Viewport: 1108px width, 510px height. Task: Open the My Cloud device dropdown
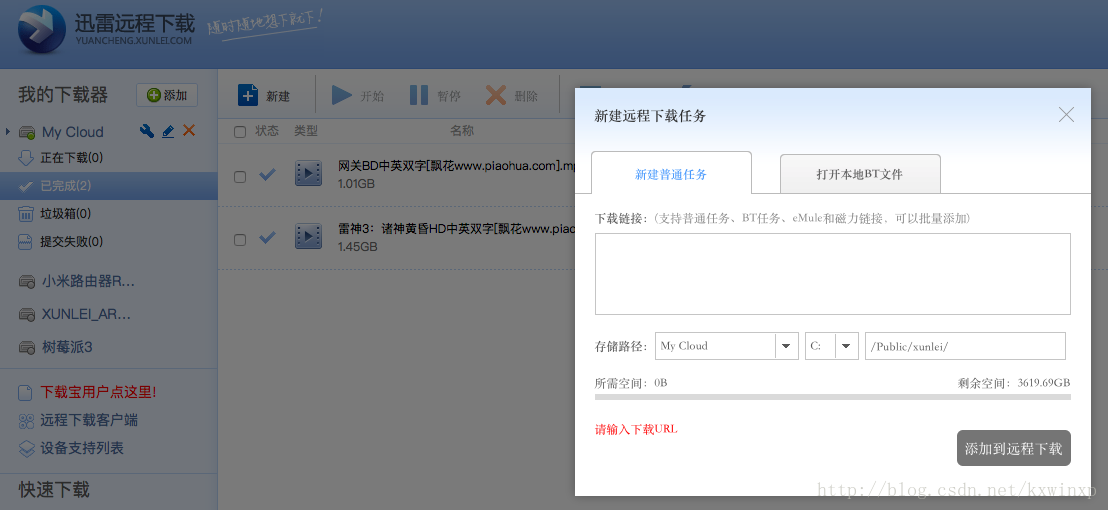point(726,346)
